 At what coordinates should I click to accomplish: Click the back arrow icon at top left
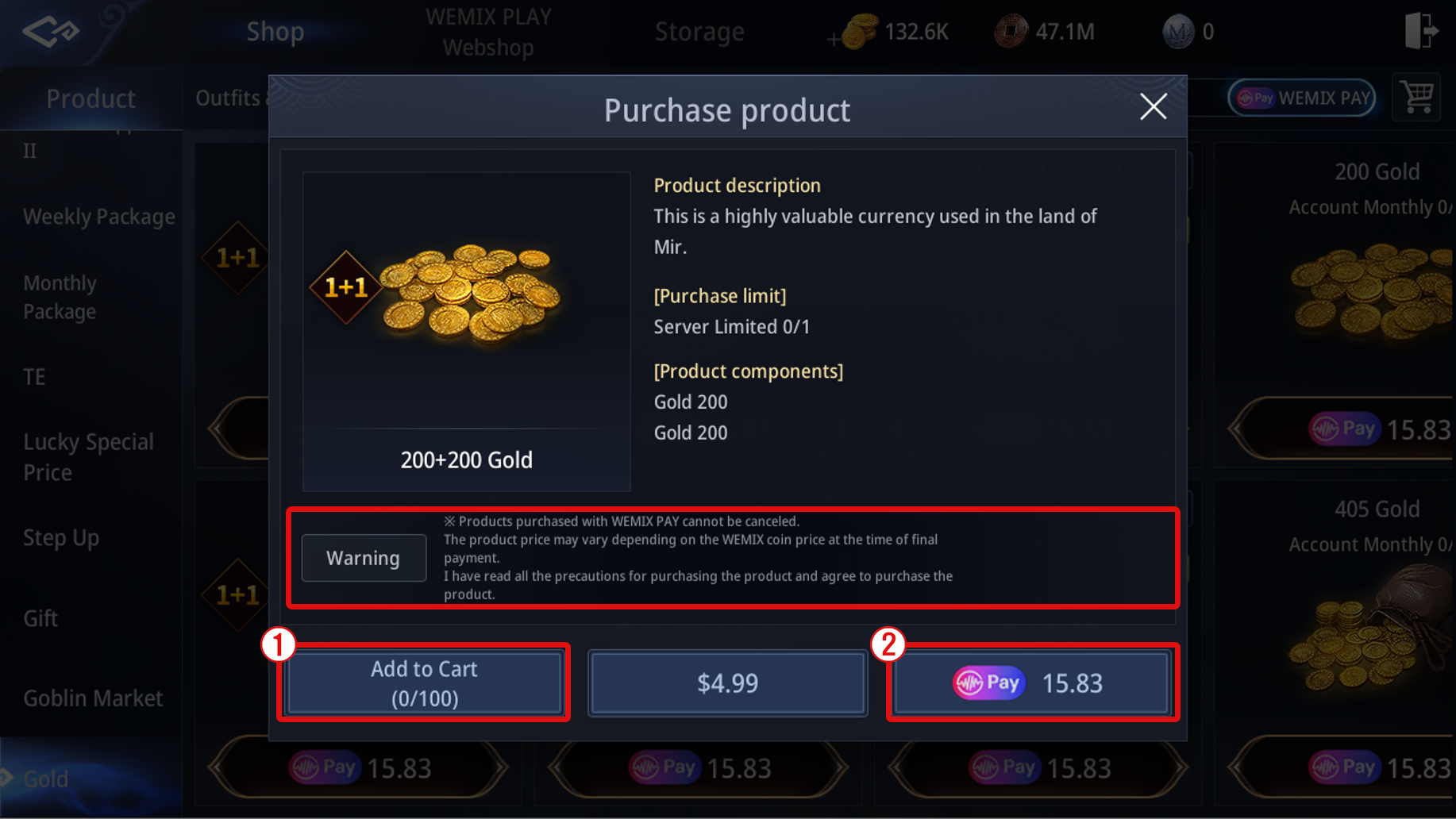(51, 32)
